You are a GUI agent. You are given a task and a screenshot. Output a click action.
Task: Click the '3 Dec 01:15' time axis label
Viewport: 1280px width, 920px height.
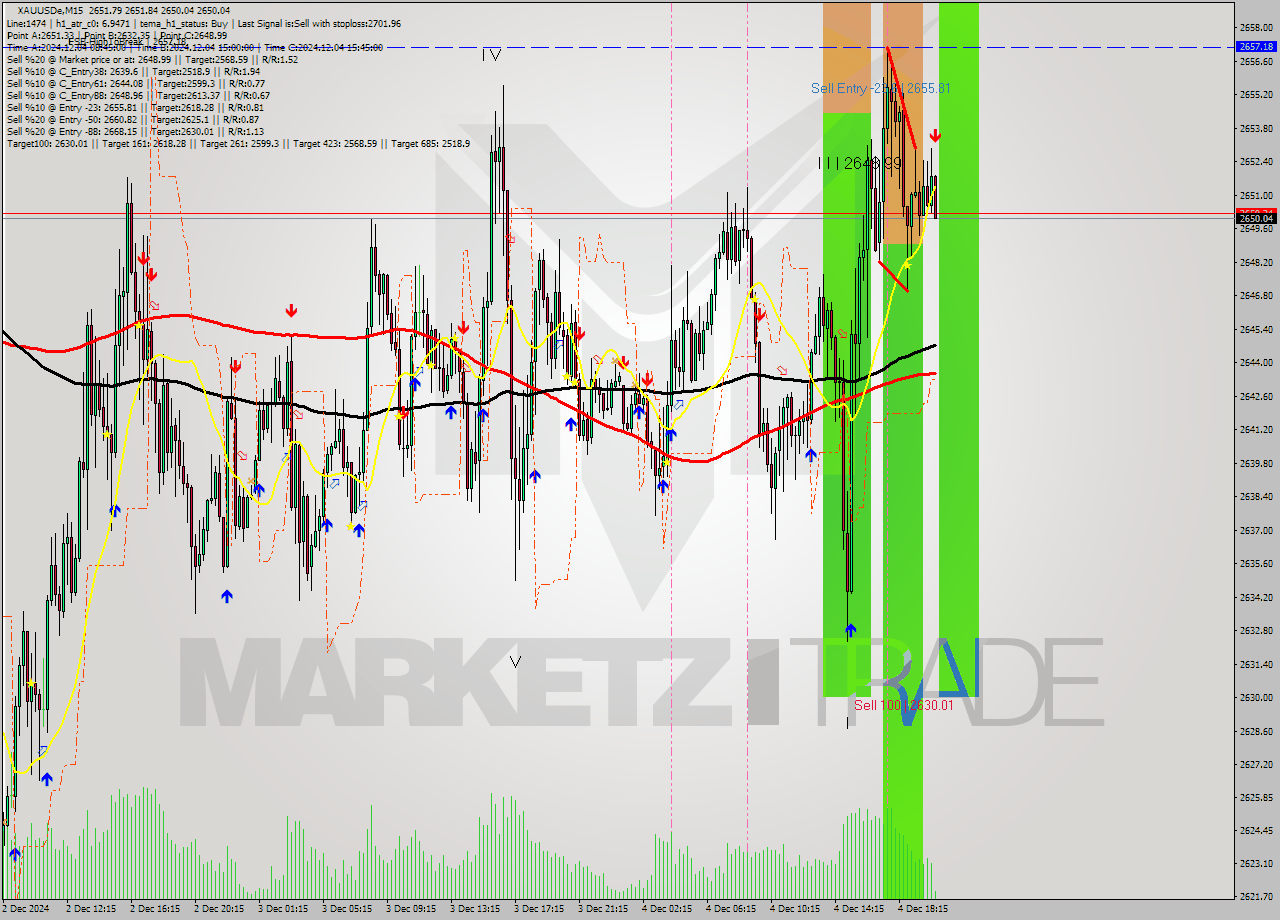(283, 909)
